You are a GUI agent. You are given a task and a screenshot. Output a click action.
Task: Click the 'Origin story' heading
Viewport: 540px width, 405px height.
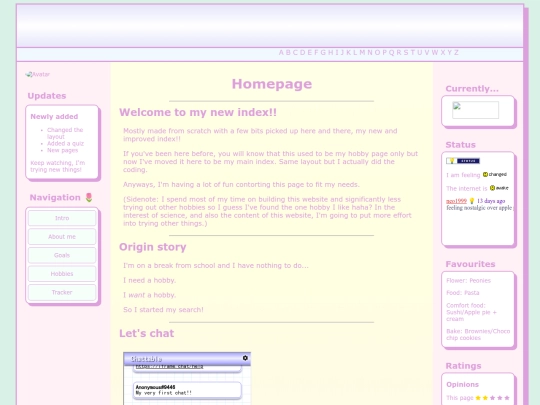[x=153, y=247]
